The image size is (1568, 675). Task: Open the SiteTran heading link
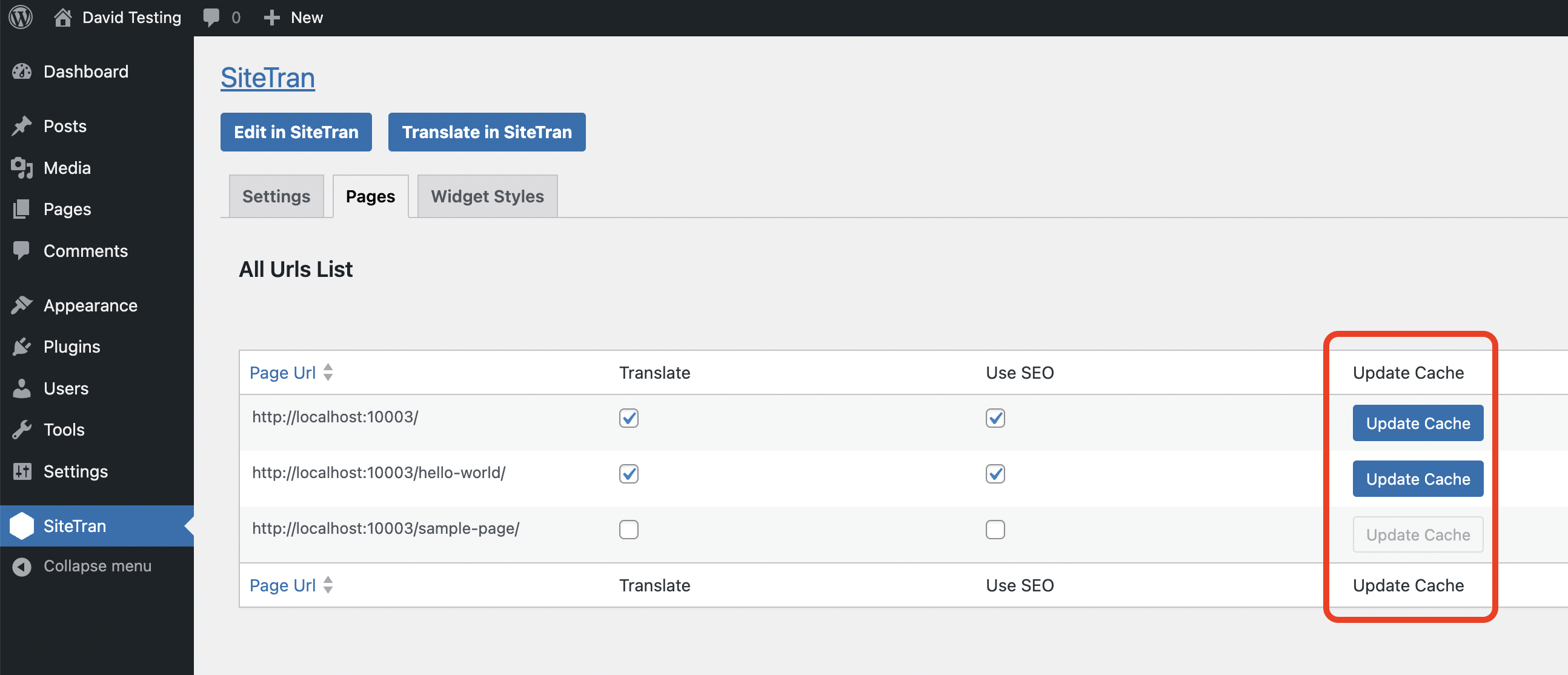268,78
